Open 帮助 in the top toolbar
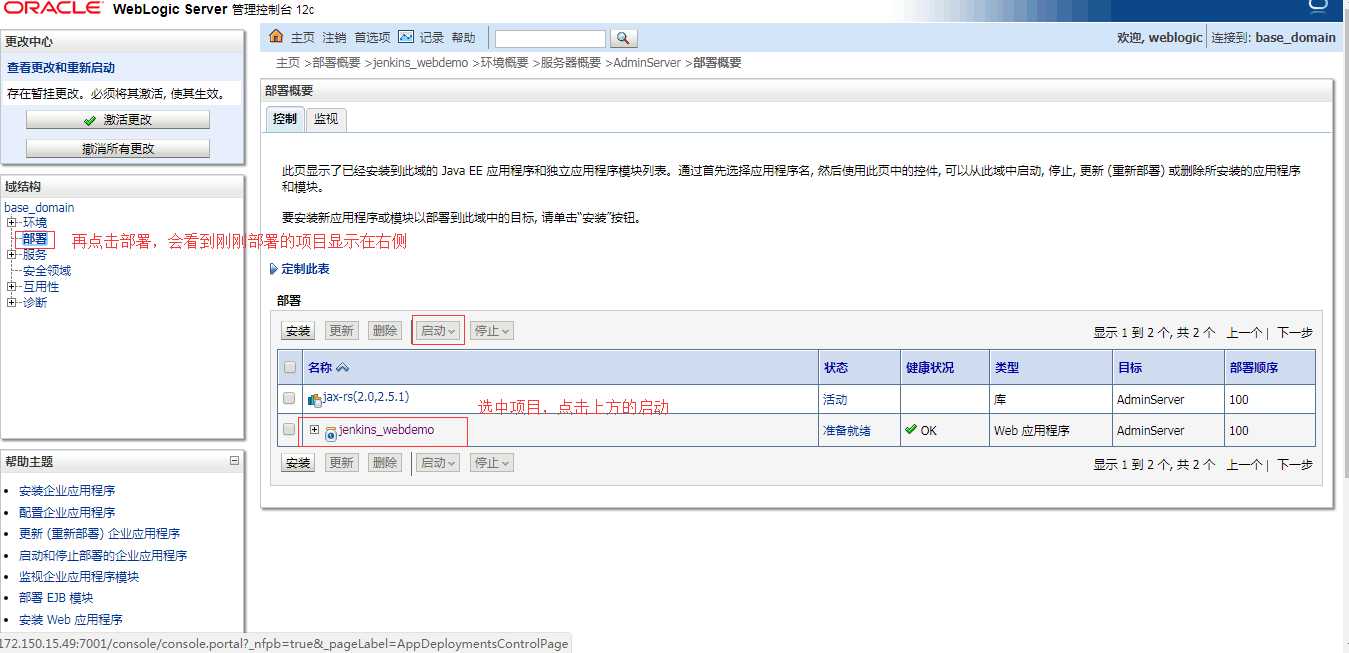1349x653 pixels. click(463, 38)
